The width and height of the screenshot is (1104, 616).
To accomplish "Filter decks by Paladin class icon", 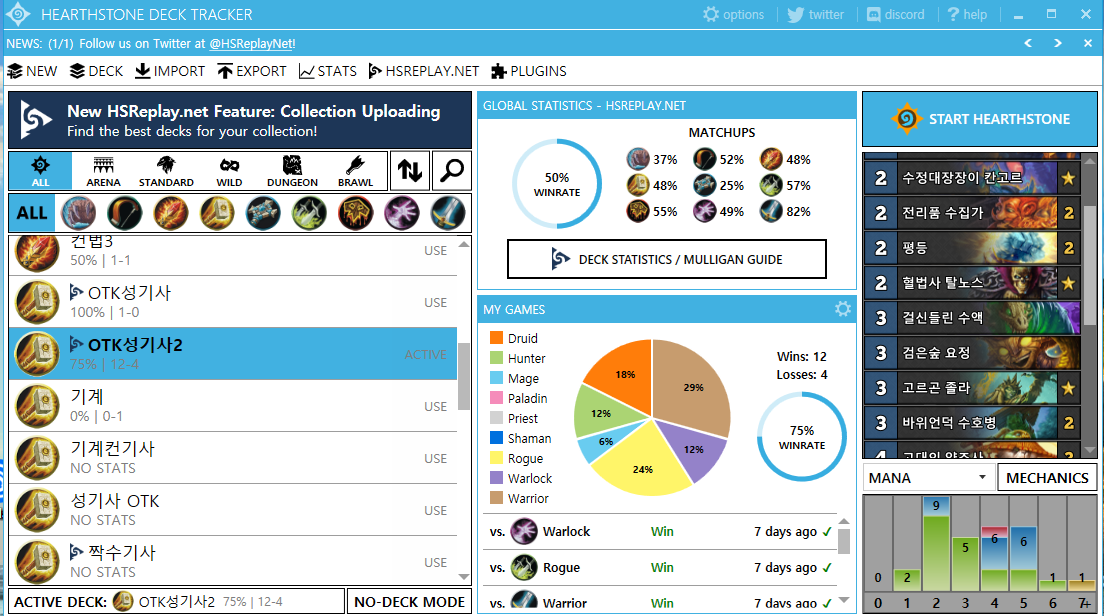I will (x=217, y=213).
